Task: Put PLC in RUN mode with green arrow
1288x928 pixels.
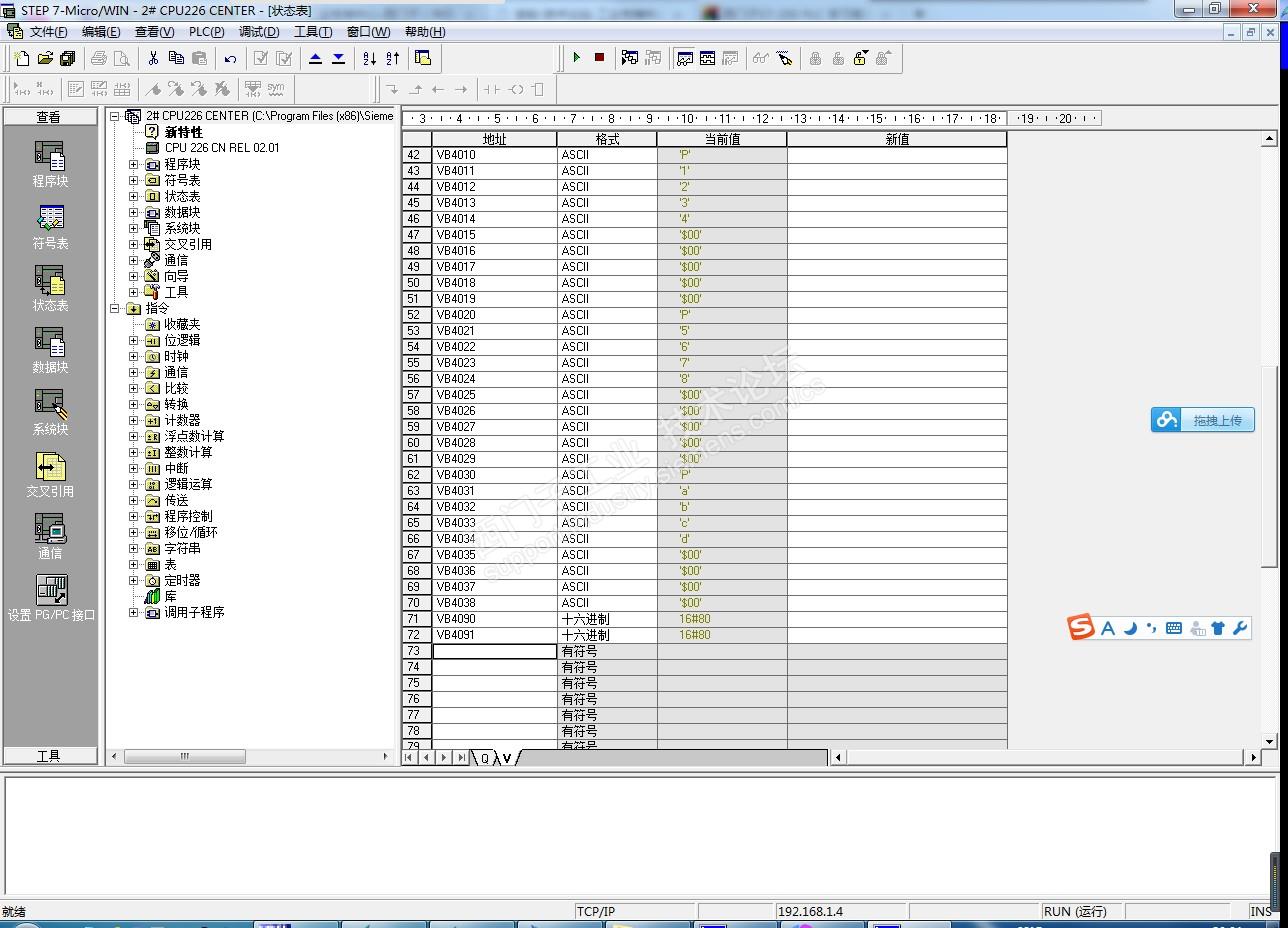Action: pyautogui.click(x=577, y=58)
